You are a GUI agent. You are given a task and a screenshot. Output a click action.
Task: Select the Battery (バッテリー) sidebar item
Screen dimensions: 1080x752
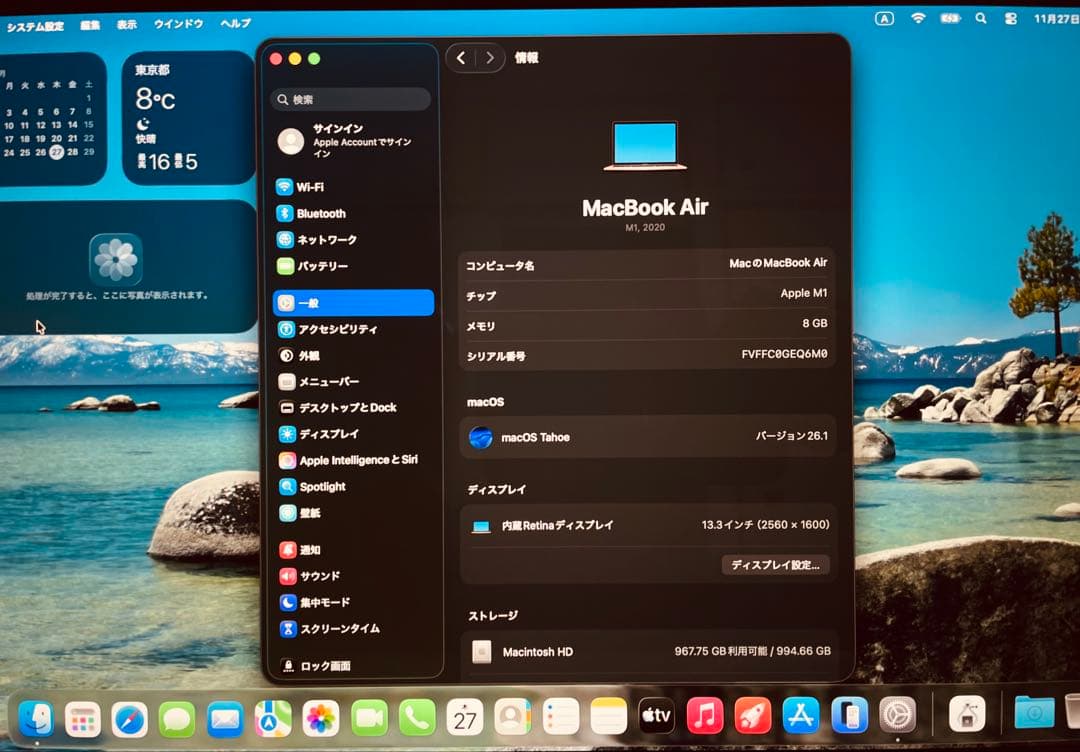[322, 266]
